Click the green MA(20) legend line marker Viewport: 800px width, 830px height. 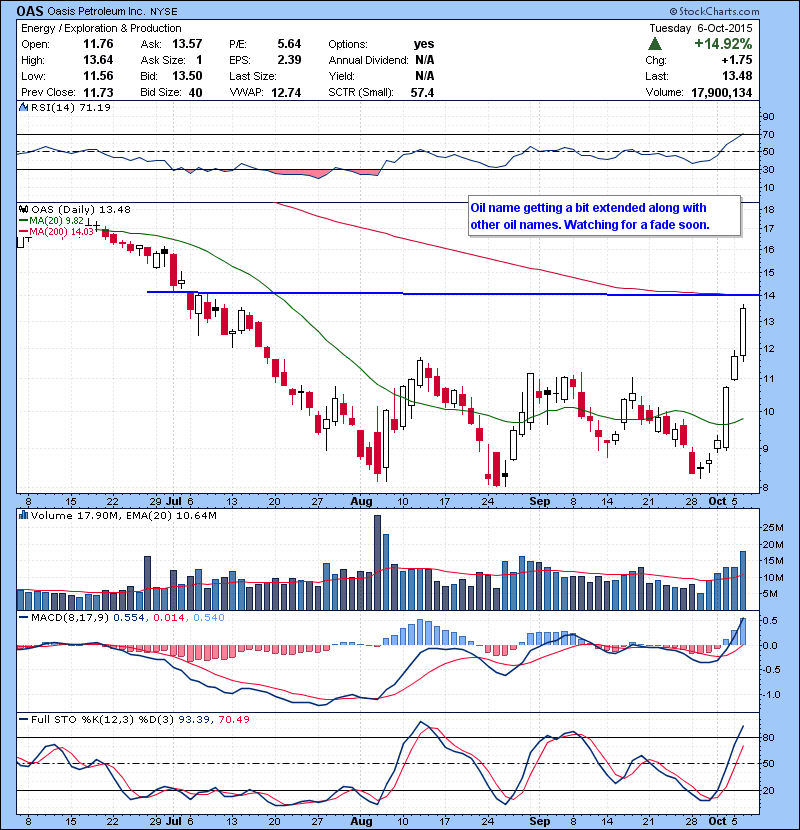click(23, 220)
